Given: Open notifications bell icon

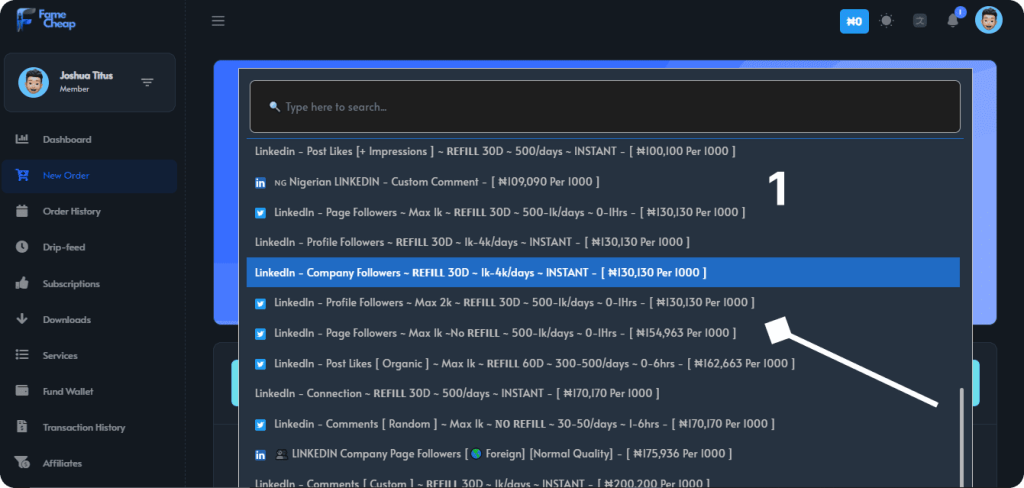Looking at the screenshot, I should (x=953, y=21).
